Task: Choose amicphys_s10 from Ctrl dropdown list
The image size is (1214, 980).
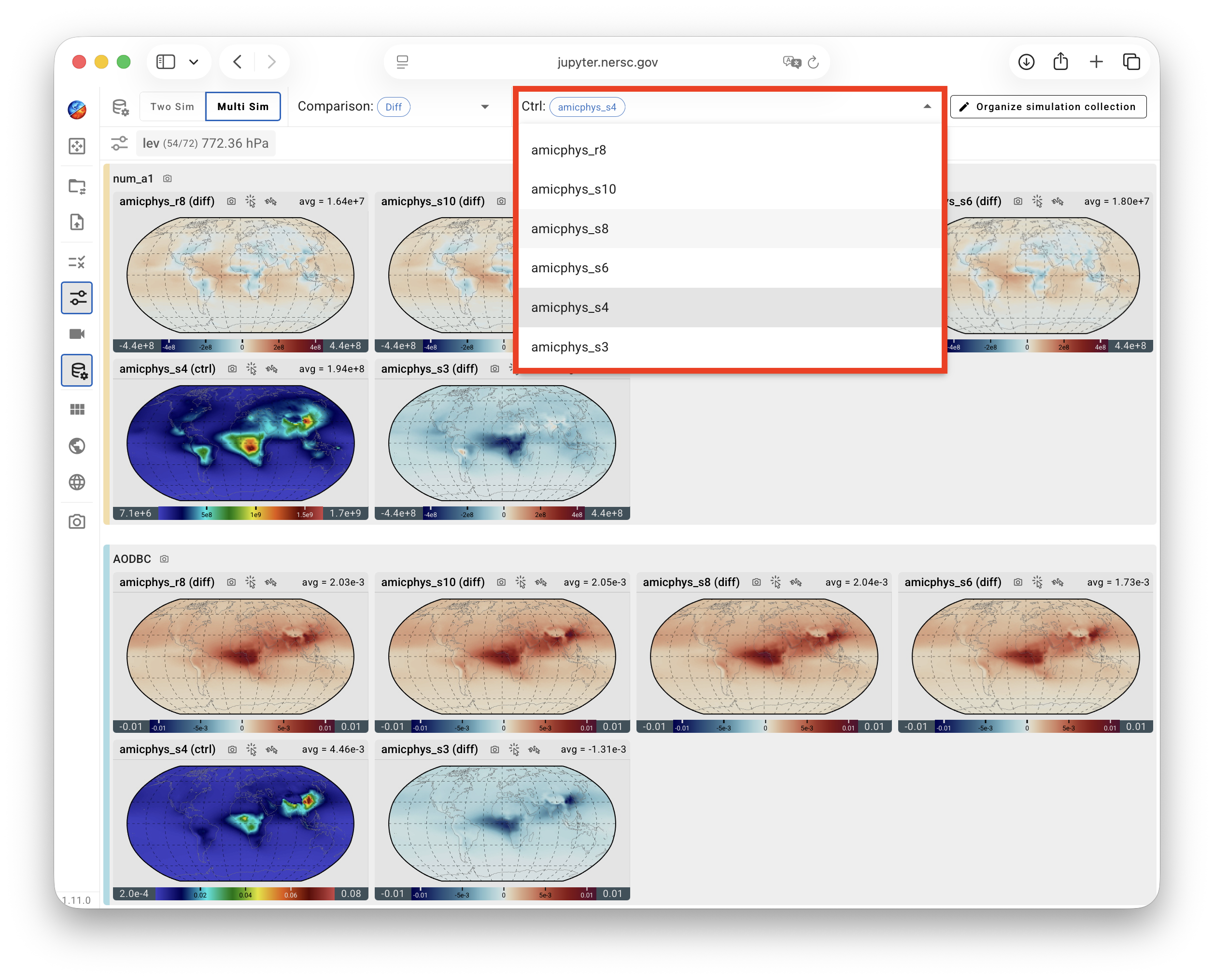Action: 730,189
